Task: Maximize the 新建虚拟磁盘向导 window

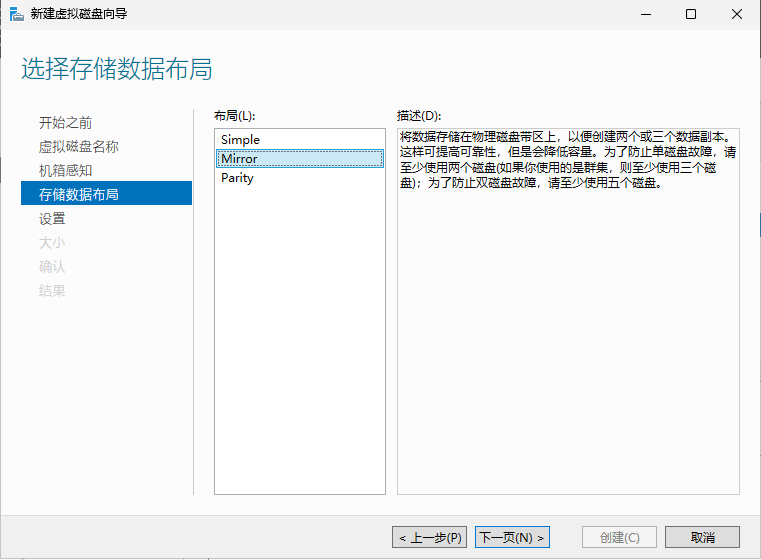Action: pos(691,15)
